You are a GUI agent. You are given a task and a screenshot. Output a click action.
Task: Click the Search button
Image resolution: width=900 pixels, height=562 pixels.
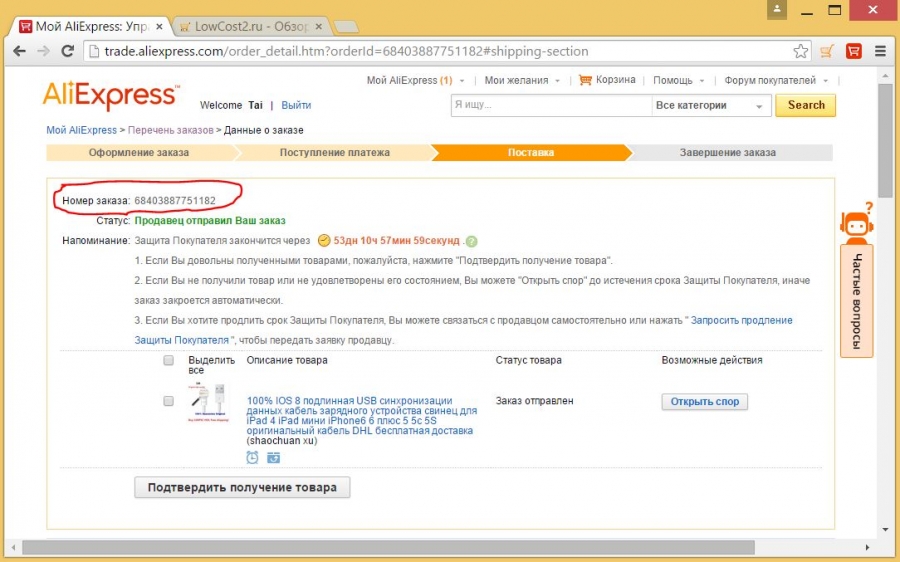tap(806, 105)
